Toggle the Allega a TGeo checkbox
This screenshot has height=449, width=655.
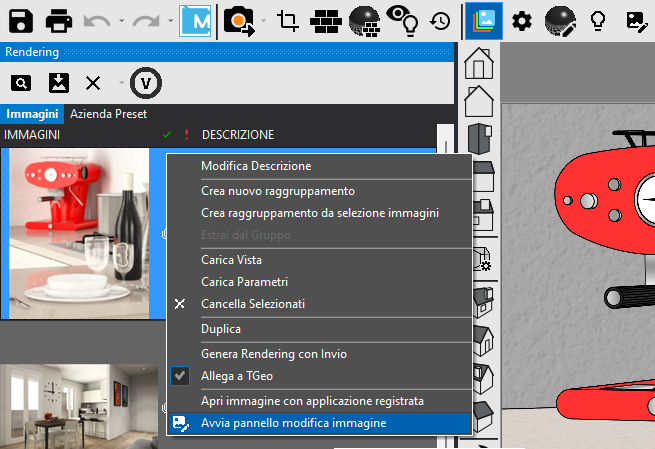pyautogui.click(x=180, y=376)
